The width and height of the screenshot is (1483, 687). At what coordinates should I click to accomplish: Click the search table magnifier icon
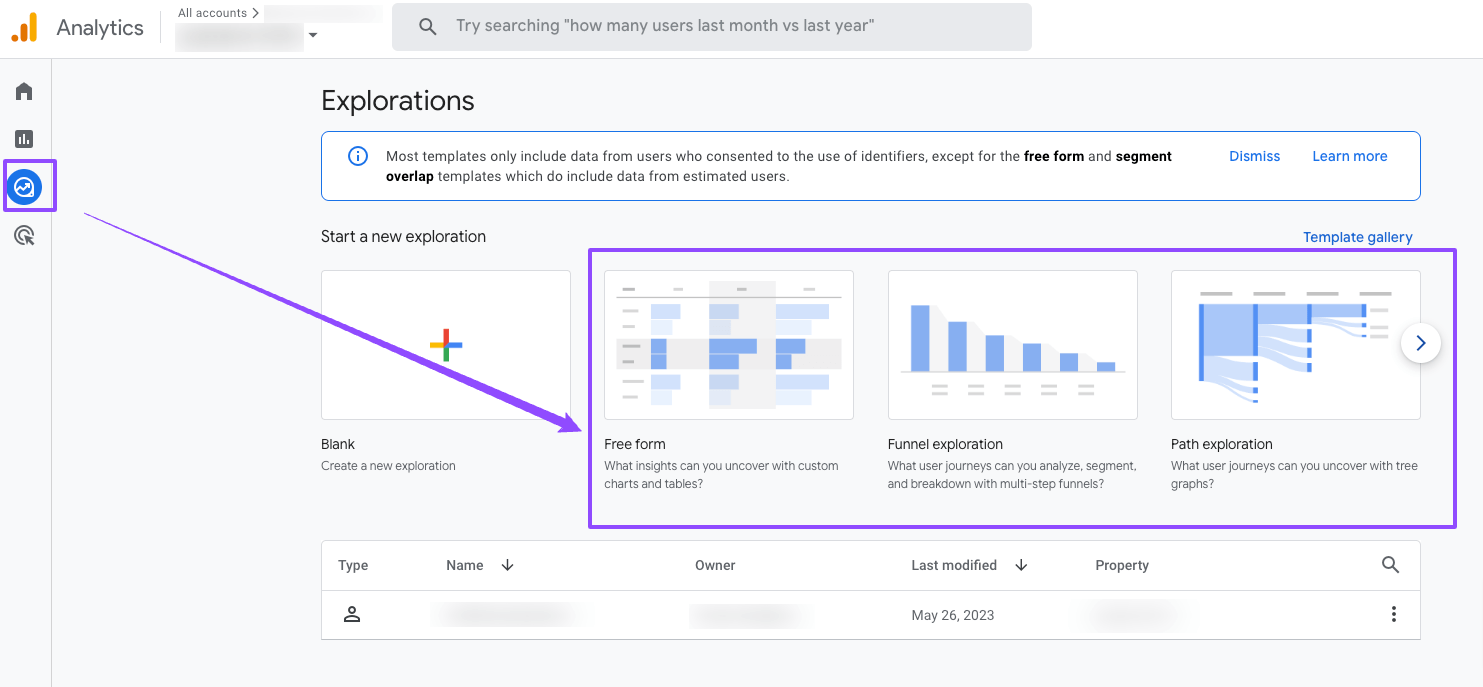click(1390, 565)
